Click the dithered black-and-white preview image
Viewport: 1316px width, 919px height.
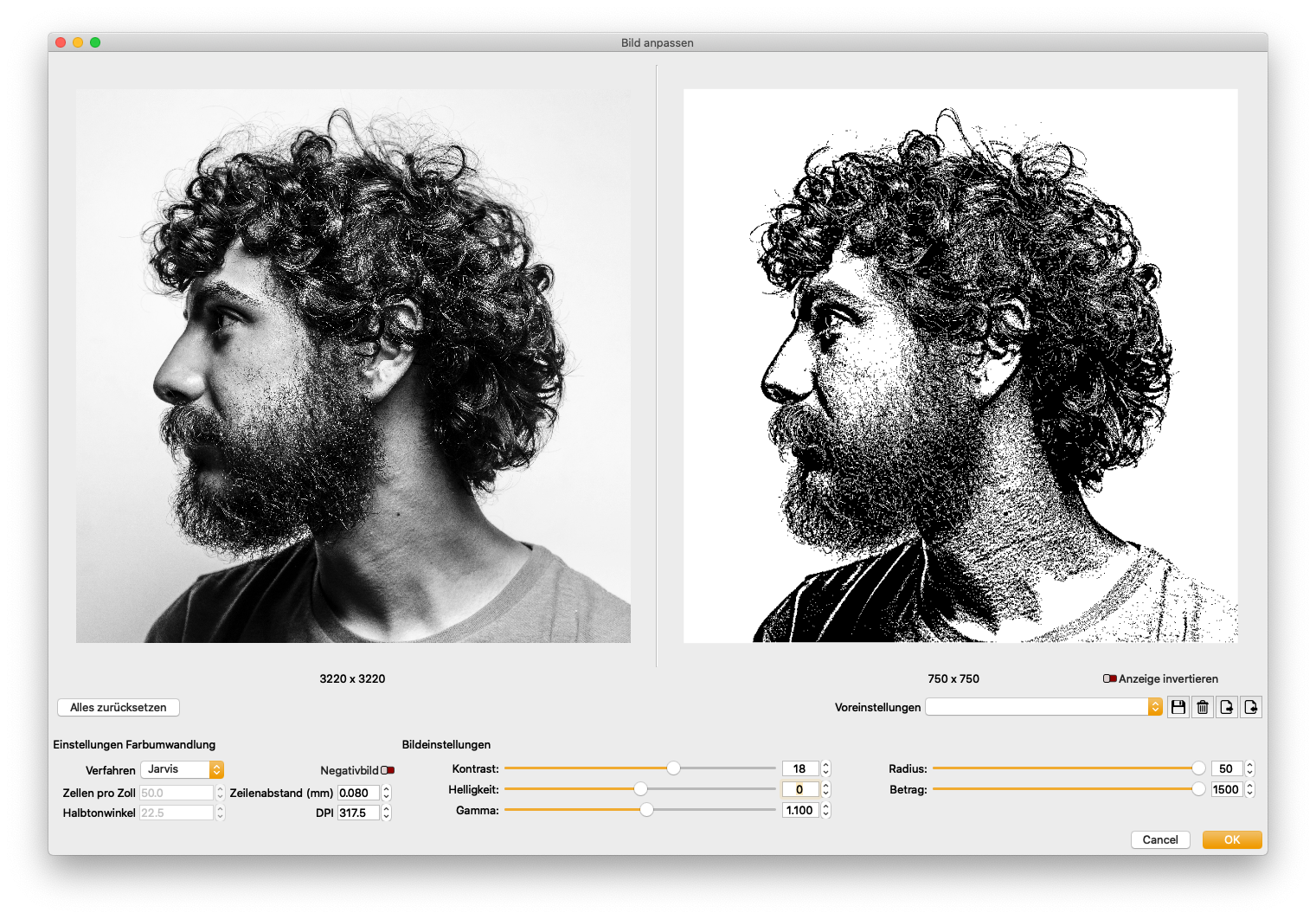(960, 365)
